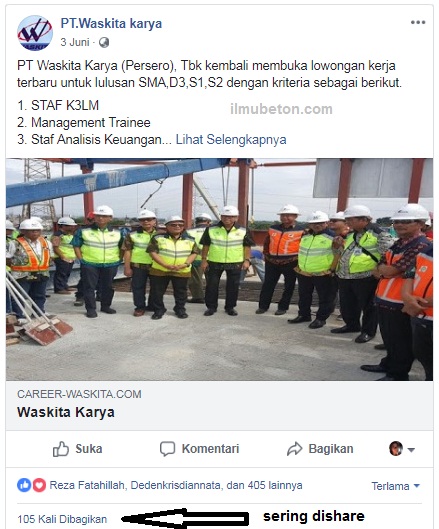Open the profile avatar selector dropdown
The height and width of the screenshot is (529, 439).
coord(402,449)
